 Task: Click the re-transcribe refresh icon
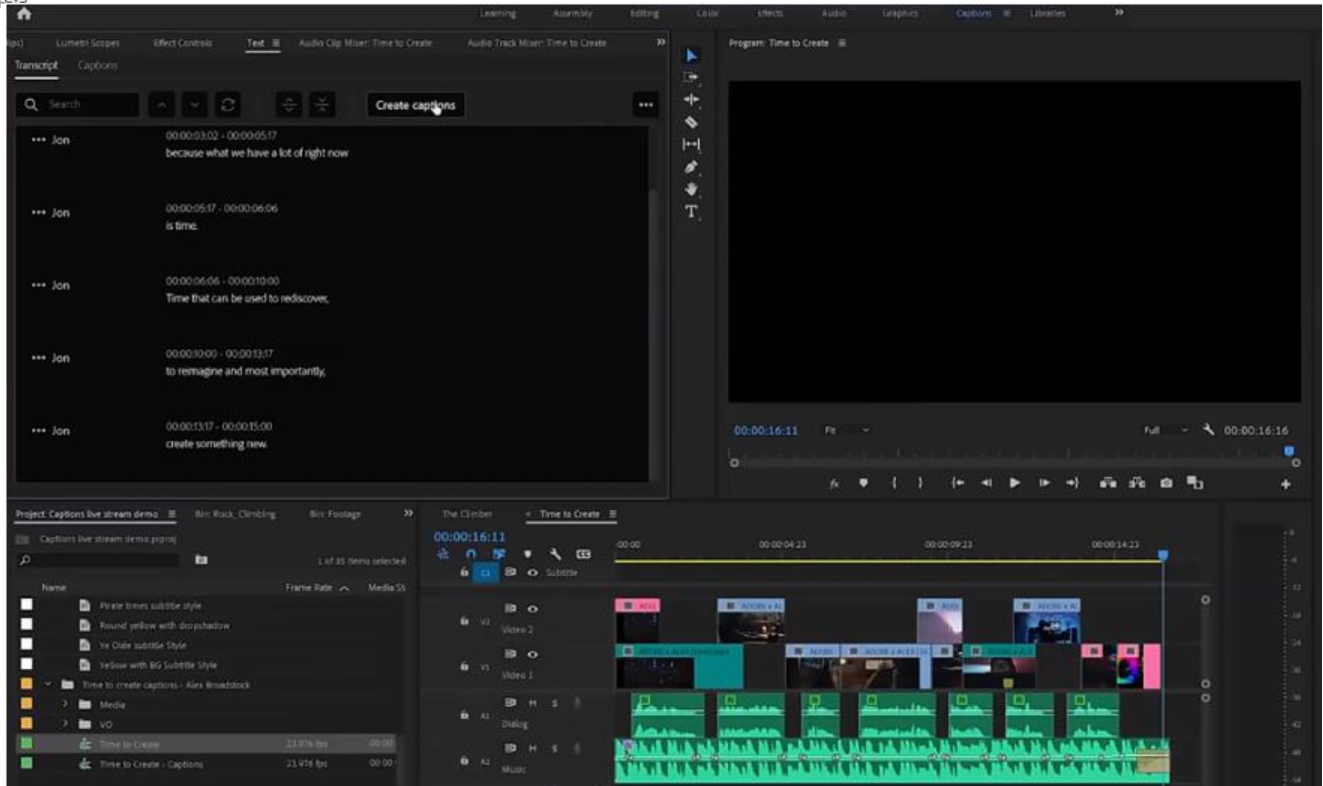[228, 104]
